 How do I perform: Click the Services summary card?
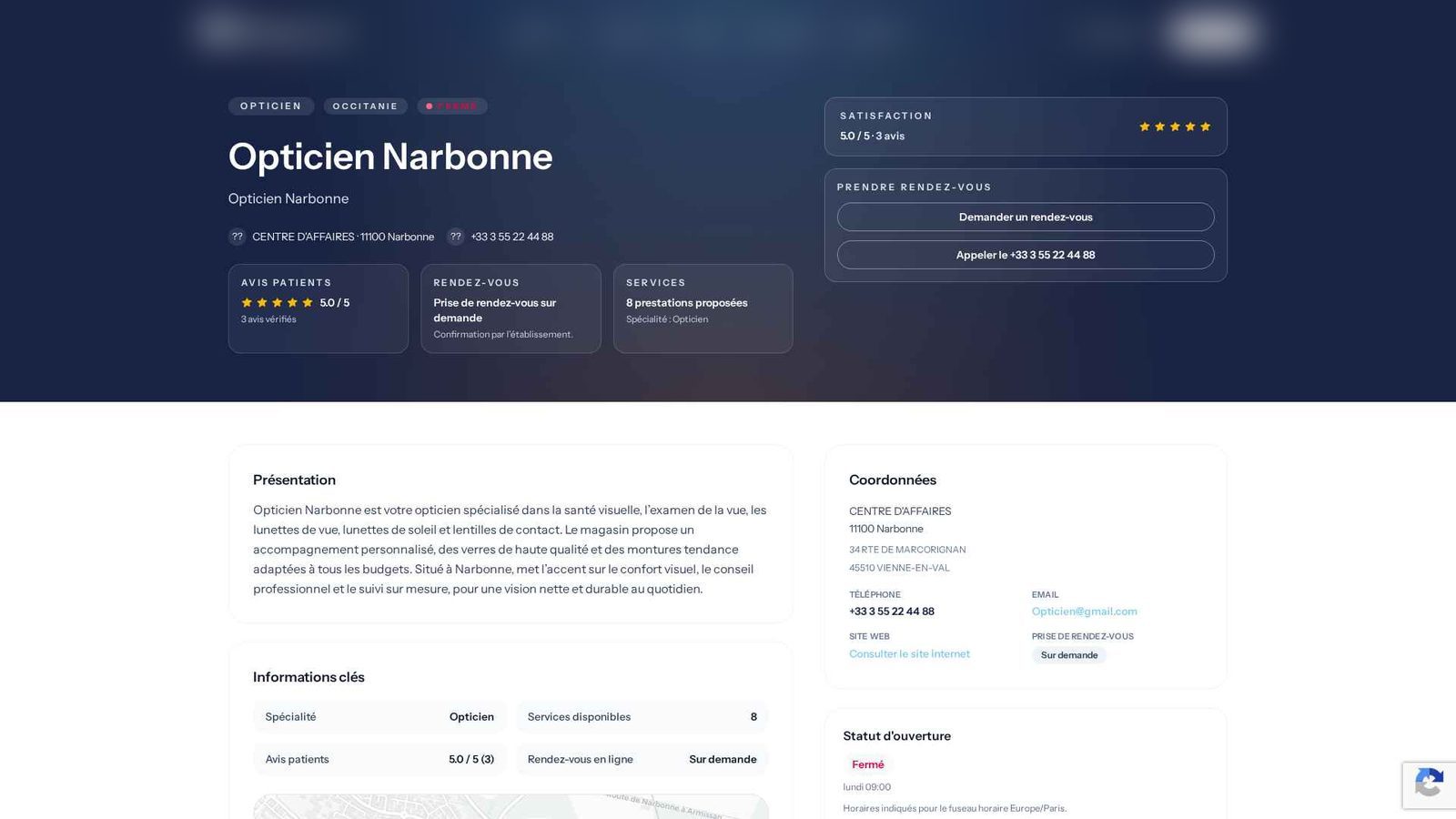pos(703,308)
